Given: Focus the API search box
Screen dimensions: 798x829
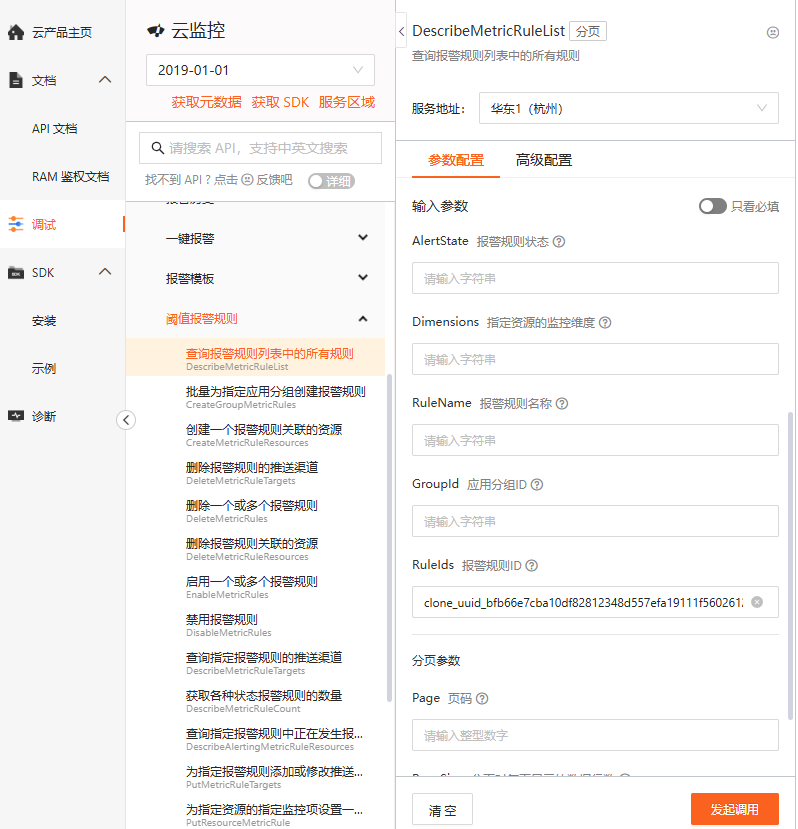Looking at the screenshot, I should (x=260, y=148).
